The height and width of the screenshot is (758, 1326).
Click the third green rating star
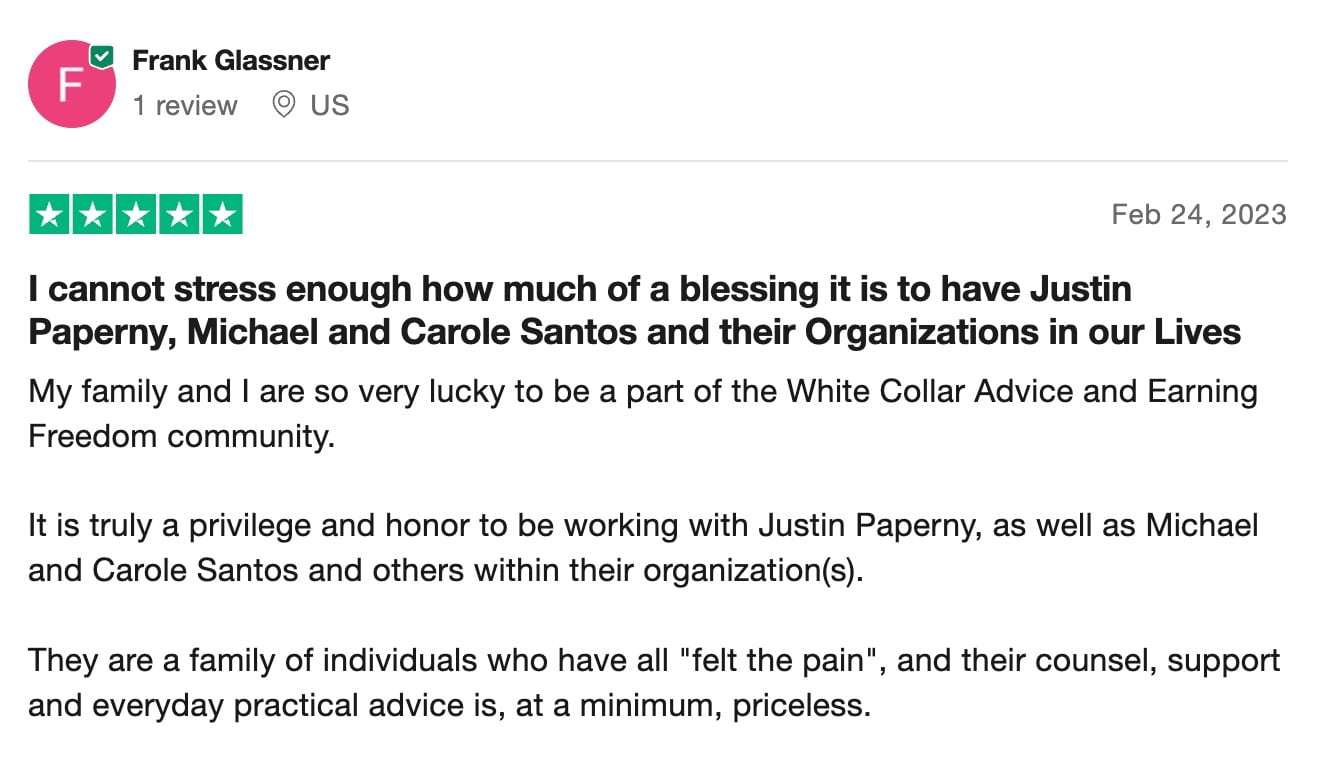coord(136,215)
